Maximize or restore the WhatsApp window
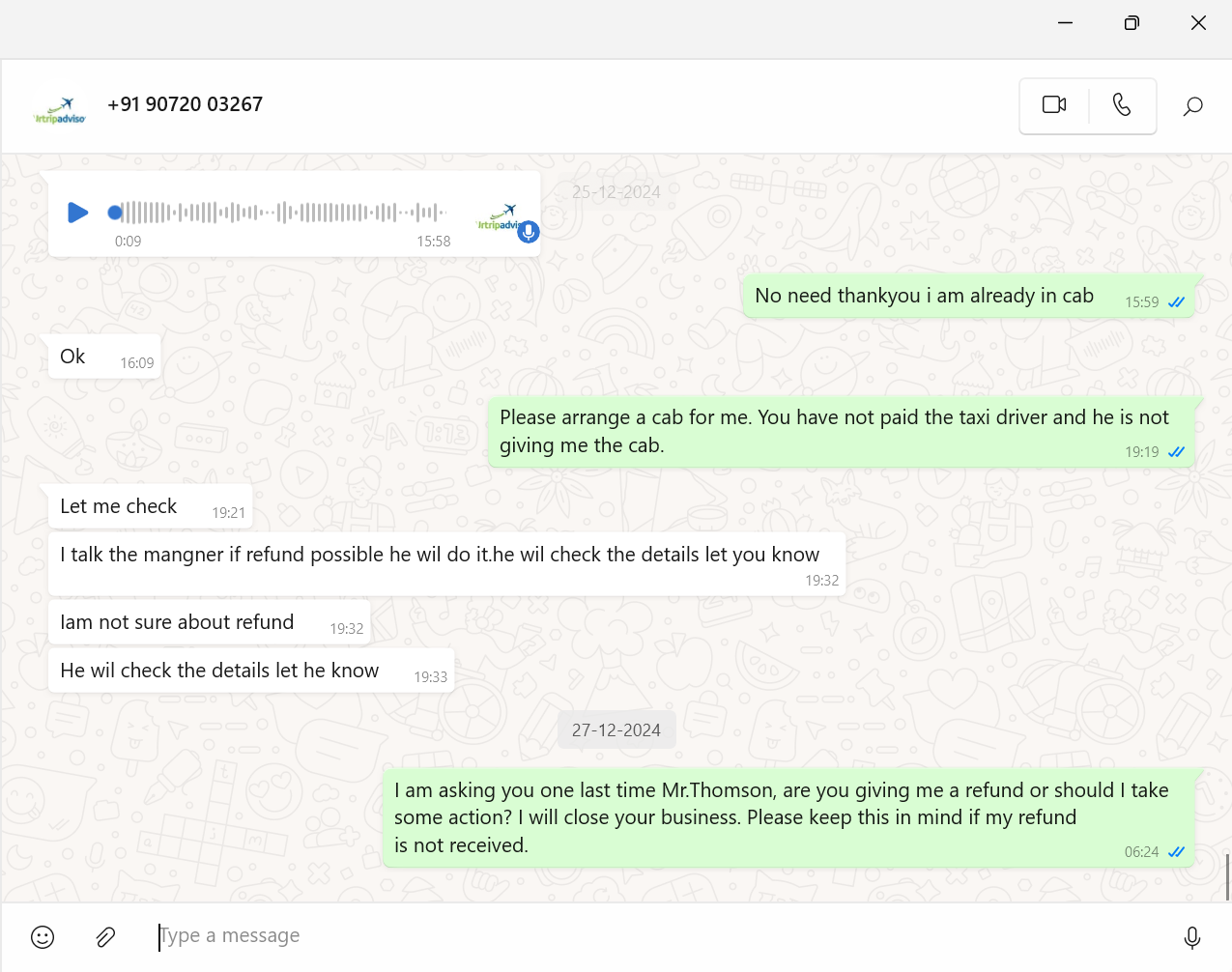 1132,23
